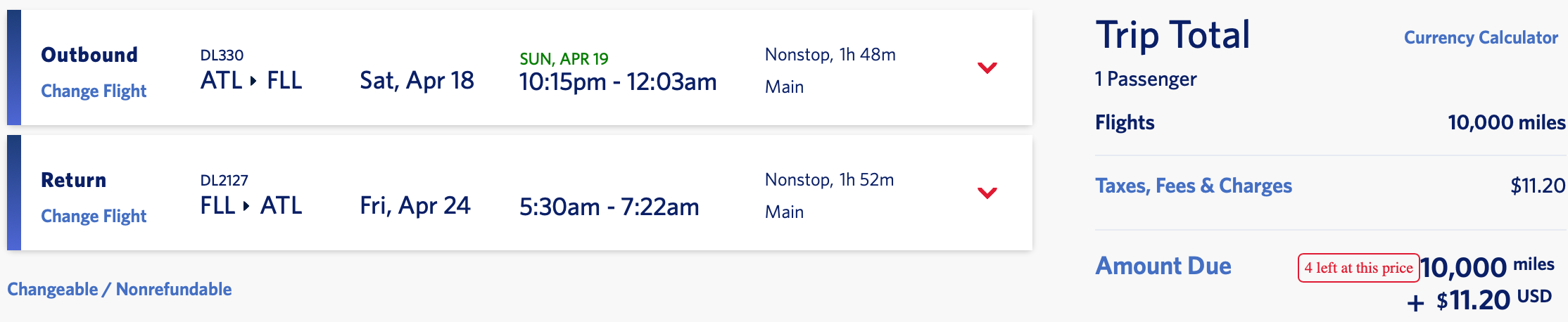The width and height of the screenshot is (1568, 322).
Task: Select flight number DL2127
Action: 225,181
